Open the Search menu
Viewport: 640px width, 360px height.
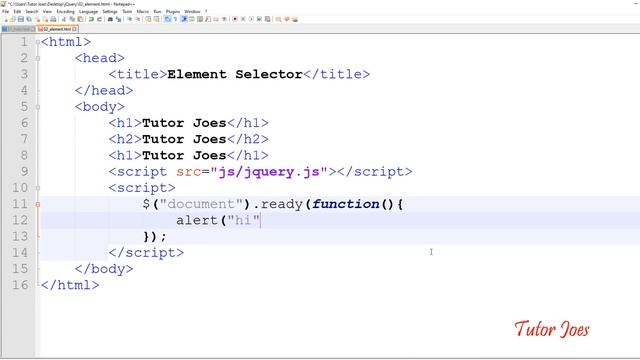tap(32, 11)
